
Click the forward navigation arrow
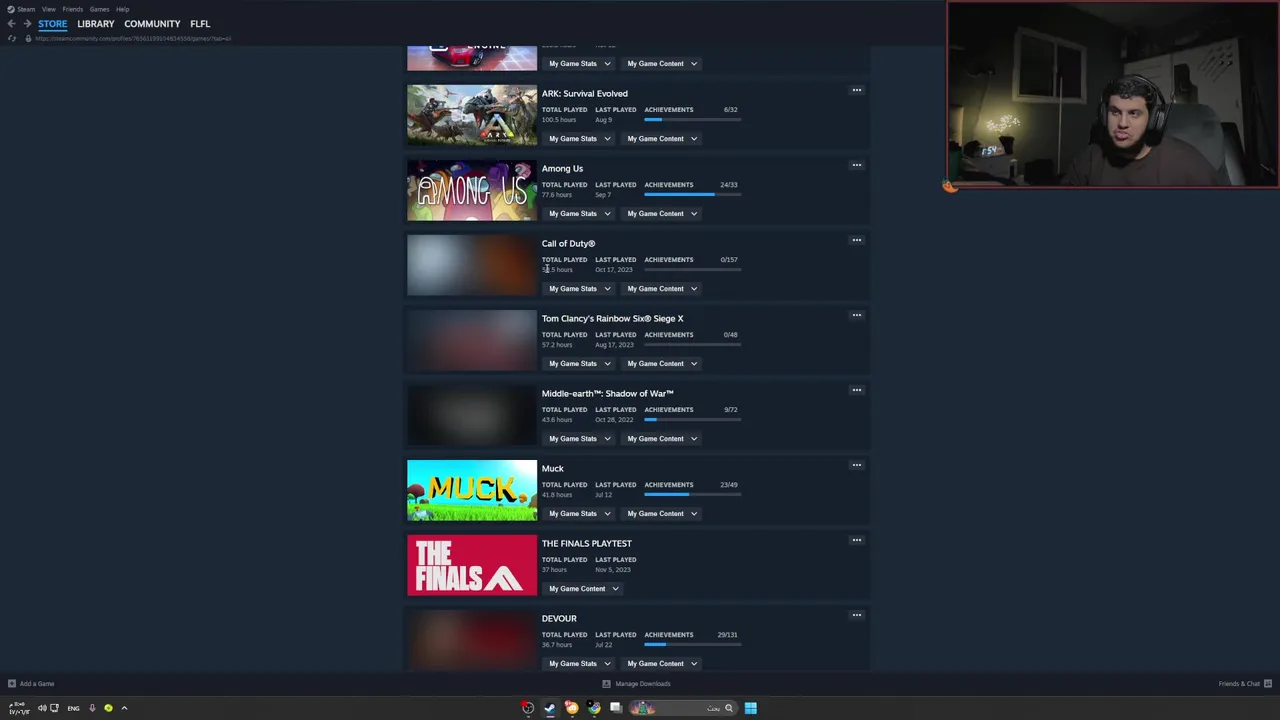[x=27, y=24]
